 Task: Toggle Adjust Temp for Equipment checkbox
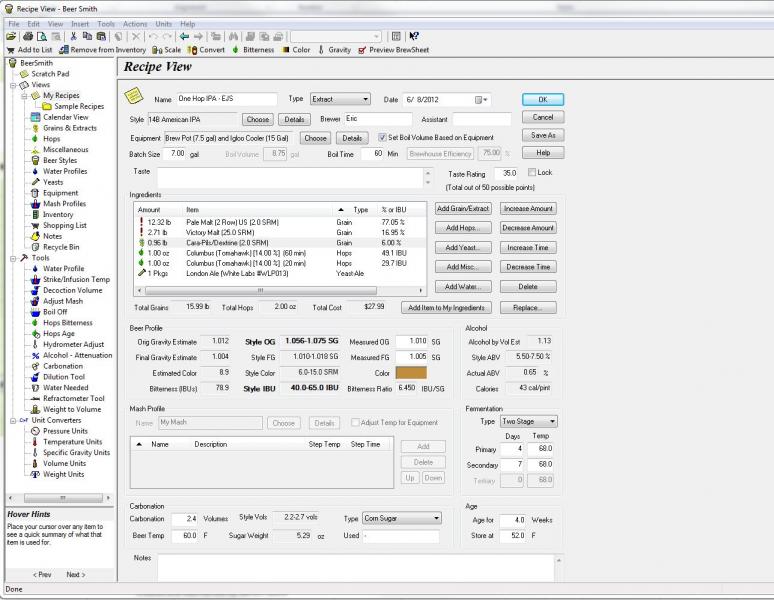354,422
